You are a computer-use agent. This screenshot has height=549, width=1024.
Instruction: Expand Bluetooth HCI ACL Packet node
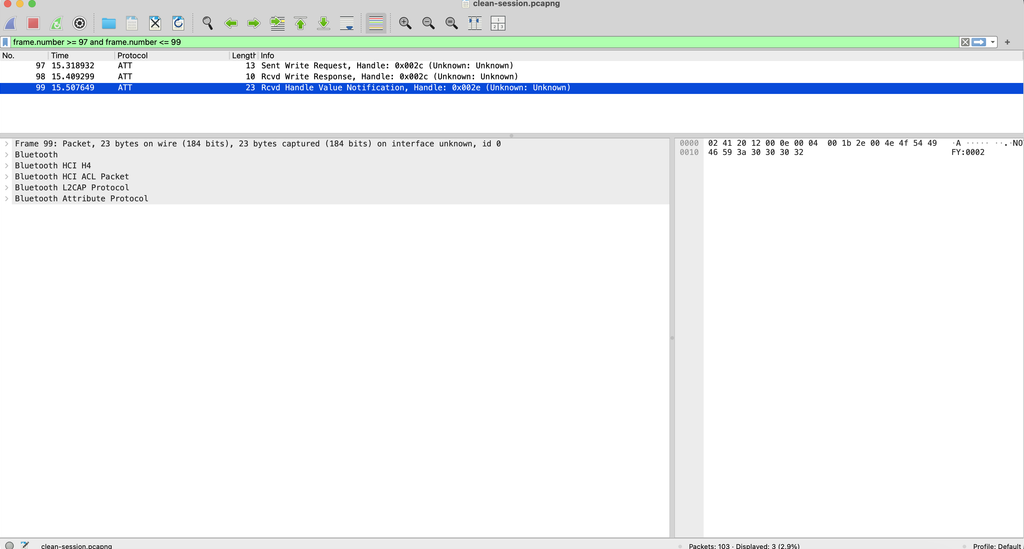7,176
